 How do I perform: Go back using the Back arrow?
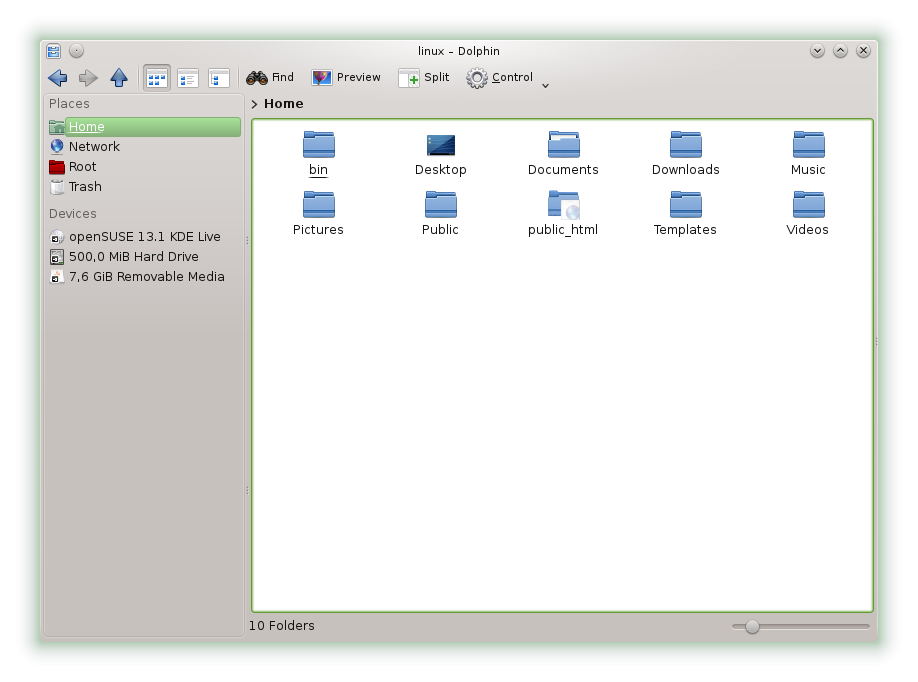[x=58, y=78]
